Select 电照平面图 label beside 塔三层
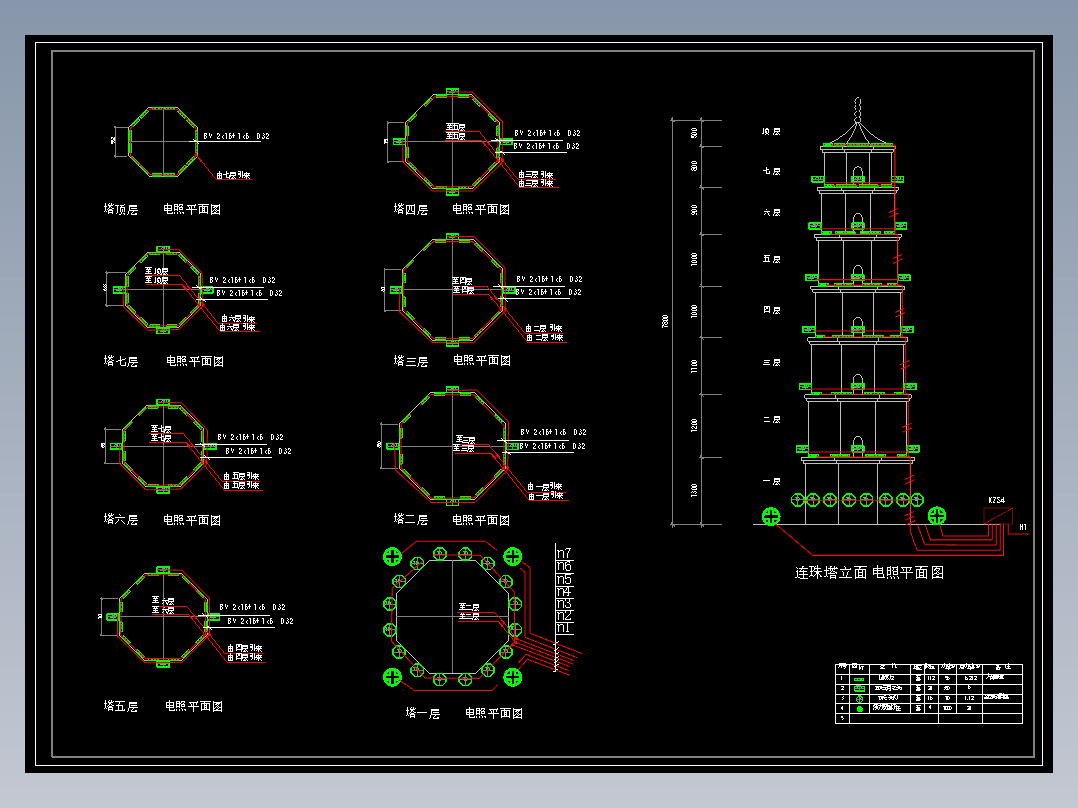The width and height of the screenshot is (1078, 808). coord(482,360)
